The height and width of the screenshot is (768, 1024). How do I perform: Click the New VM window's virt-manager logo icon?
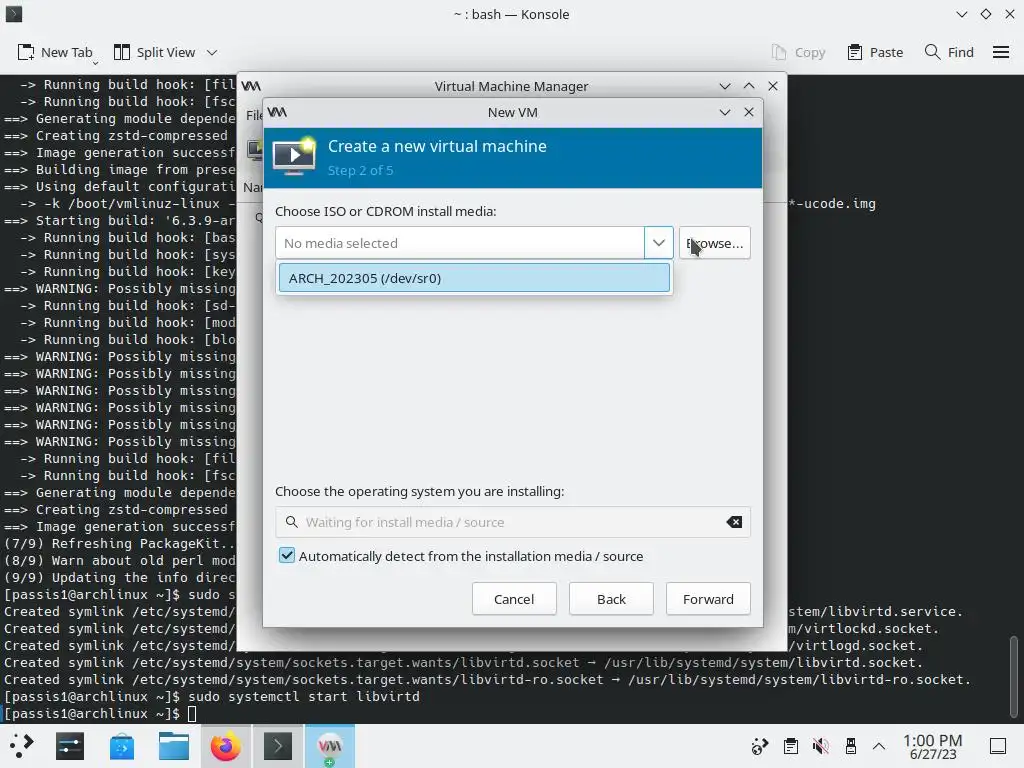point(278,112)
